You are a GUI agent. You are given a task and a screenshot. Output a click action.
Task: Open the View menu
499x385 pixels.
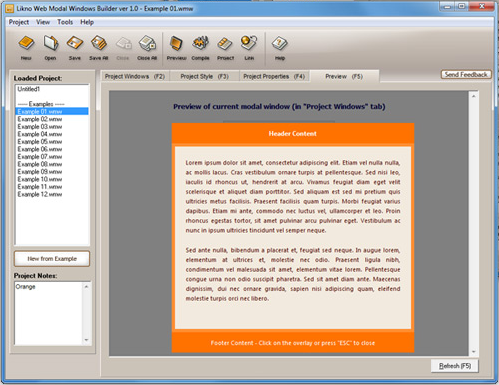43,22
